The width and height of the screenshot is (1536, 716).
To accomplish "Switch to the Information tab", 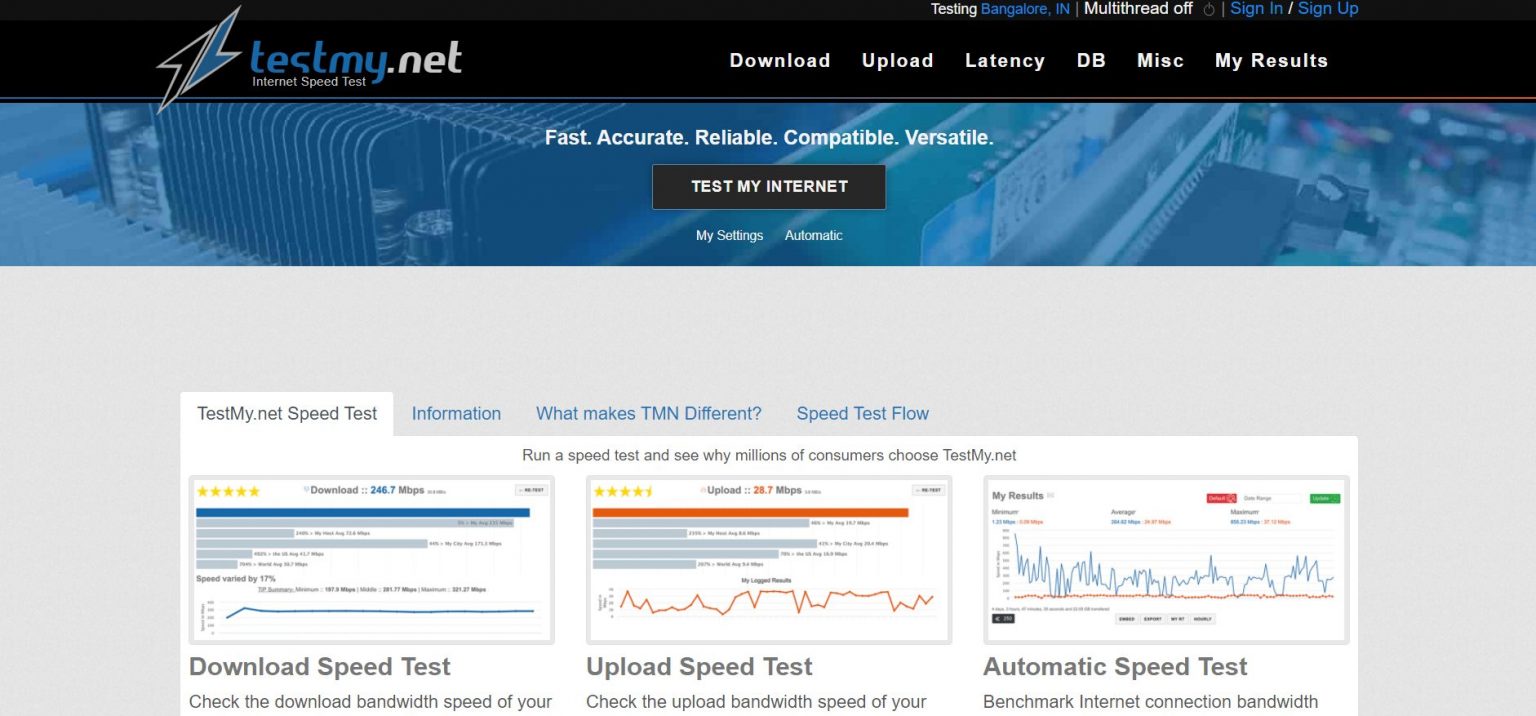I will [x=456, y=413].
